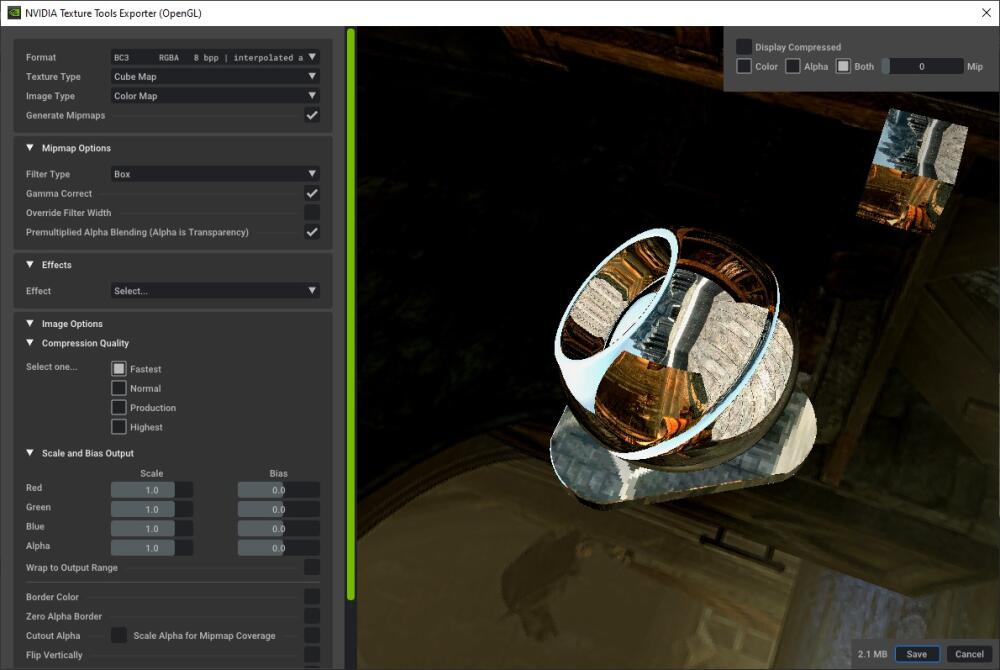
Task: Collapse the Effects section
Action: tap(30, 265)
